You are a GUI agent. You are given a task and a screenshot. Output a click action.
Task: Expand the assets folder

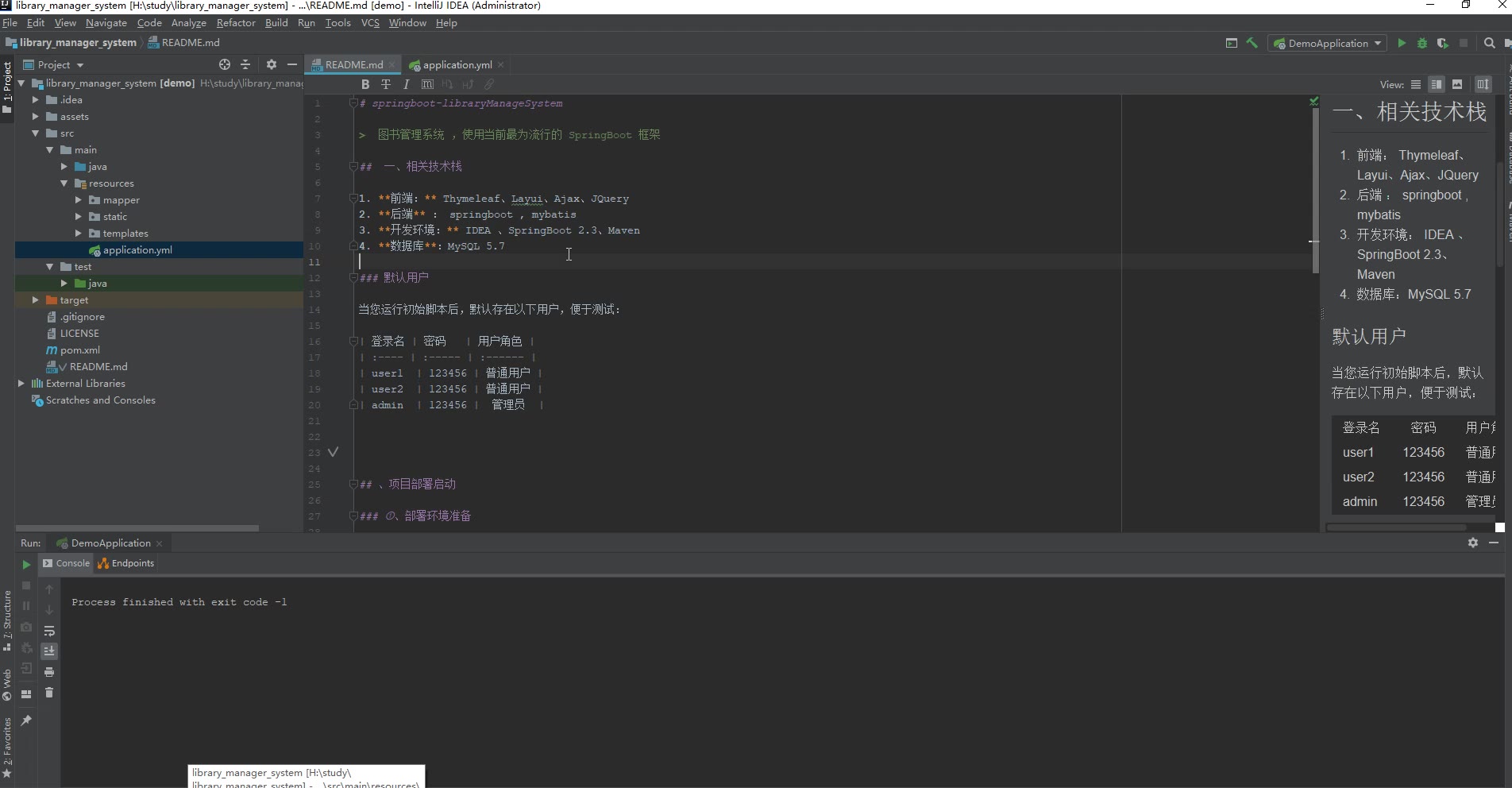36,117
